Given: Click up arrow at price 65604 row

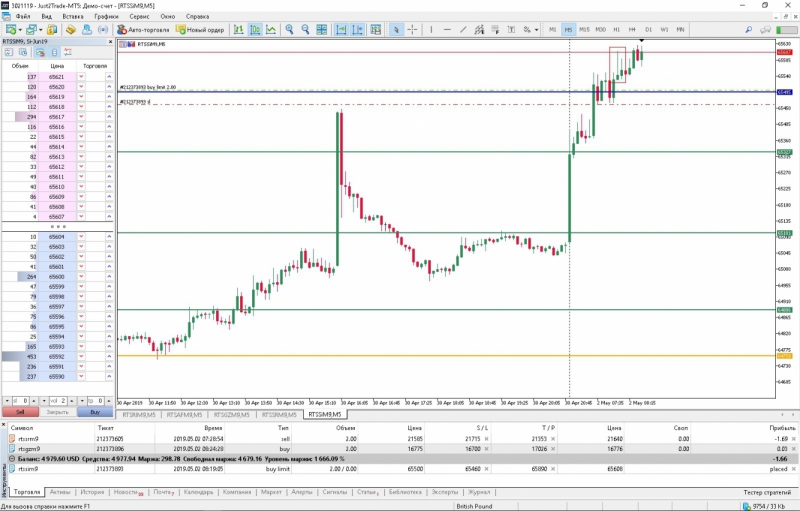Looking at the screenshot, I should click(109, 237).
